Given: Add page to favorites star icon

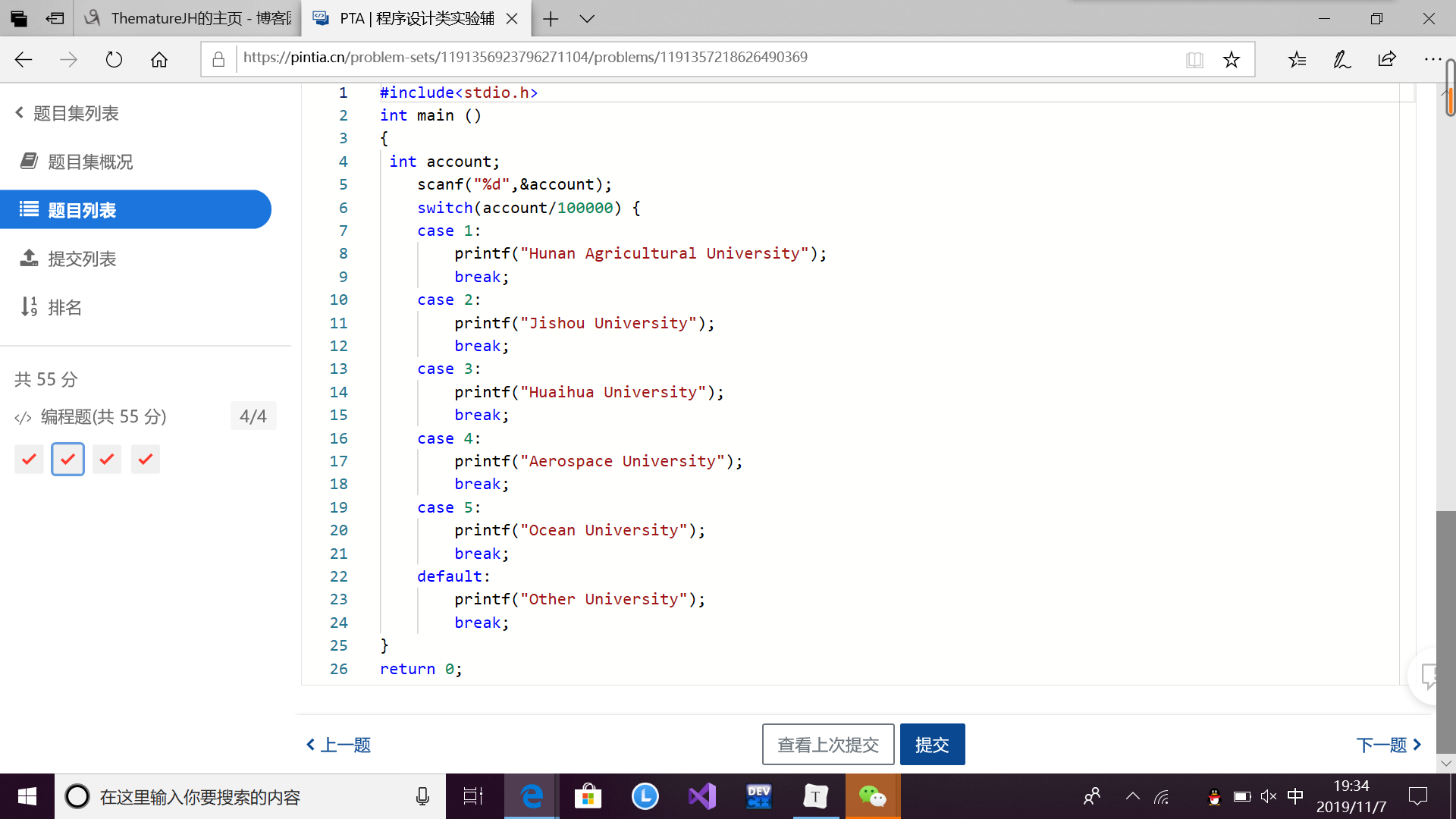Looking at the screenshot, I should pos(1232,60).
